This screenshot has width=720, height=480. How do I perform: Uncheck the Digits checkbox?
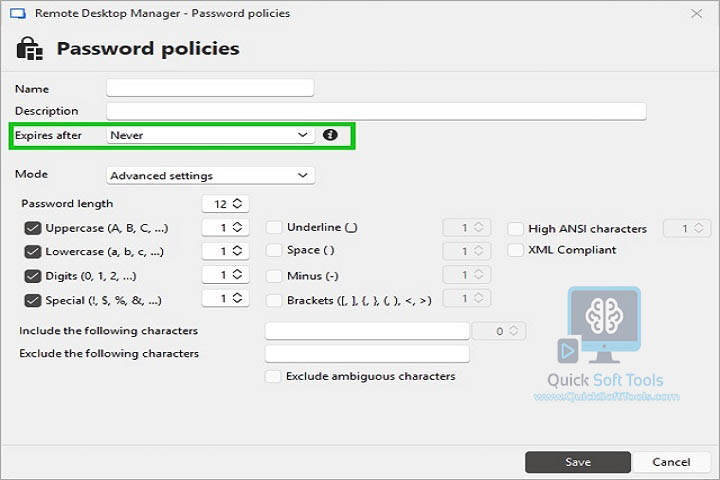(33, 276)
